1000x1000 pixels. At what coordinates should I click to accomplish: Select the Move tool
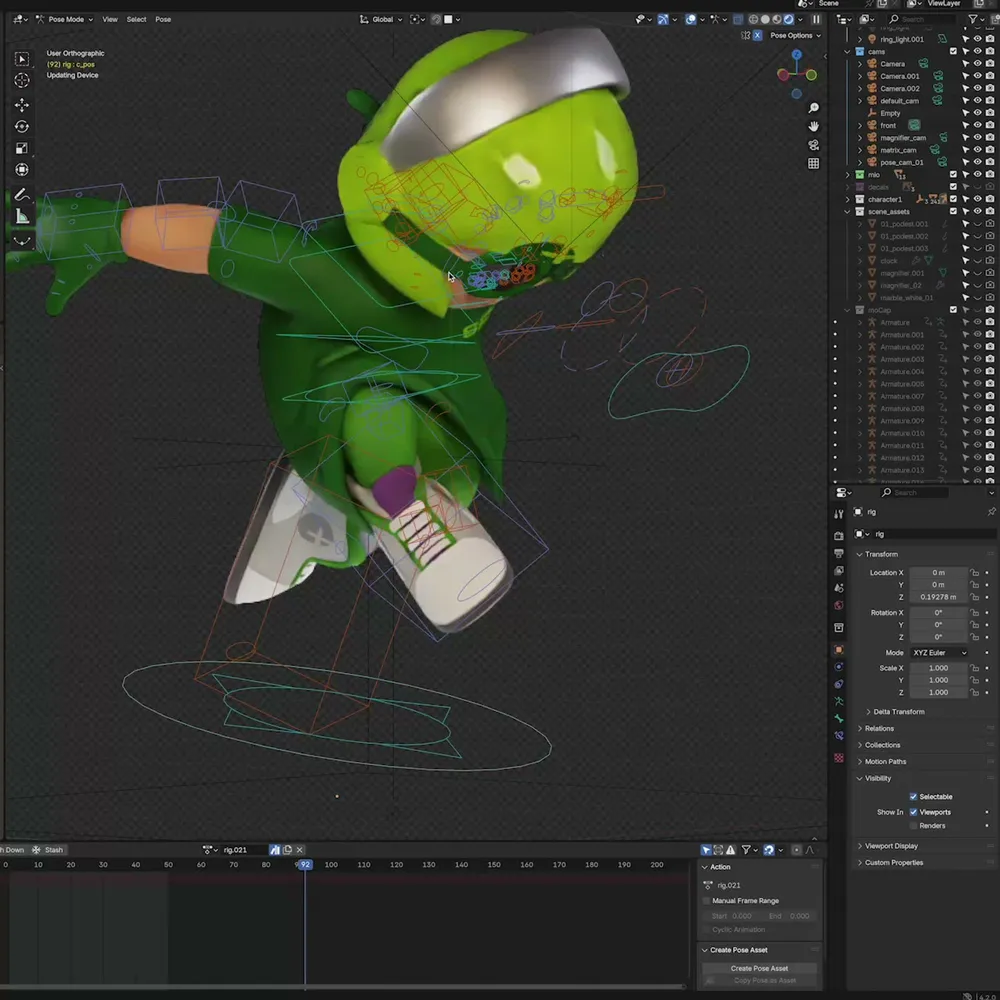pyautogui.click(x=22, y=105)
